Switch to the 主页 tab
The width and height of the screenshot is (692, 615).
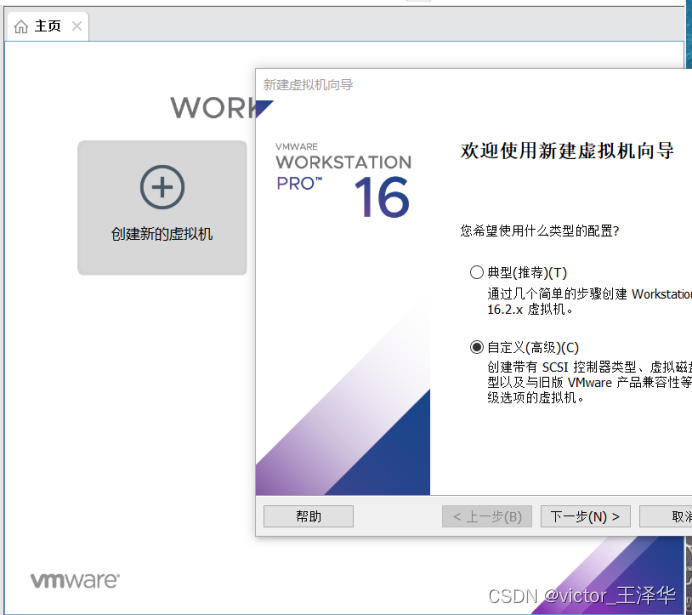[48, 26]
